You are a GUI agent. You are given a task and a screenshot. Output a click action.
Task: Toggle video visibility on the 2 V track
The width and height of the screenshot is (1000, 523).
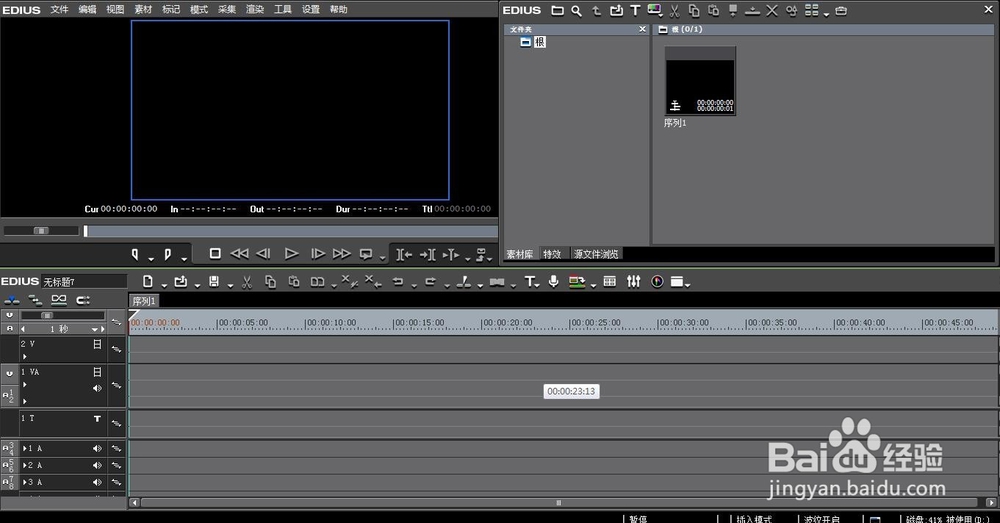tap(97, 344)
